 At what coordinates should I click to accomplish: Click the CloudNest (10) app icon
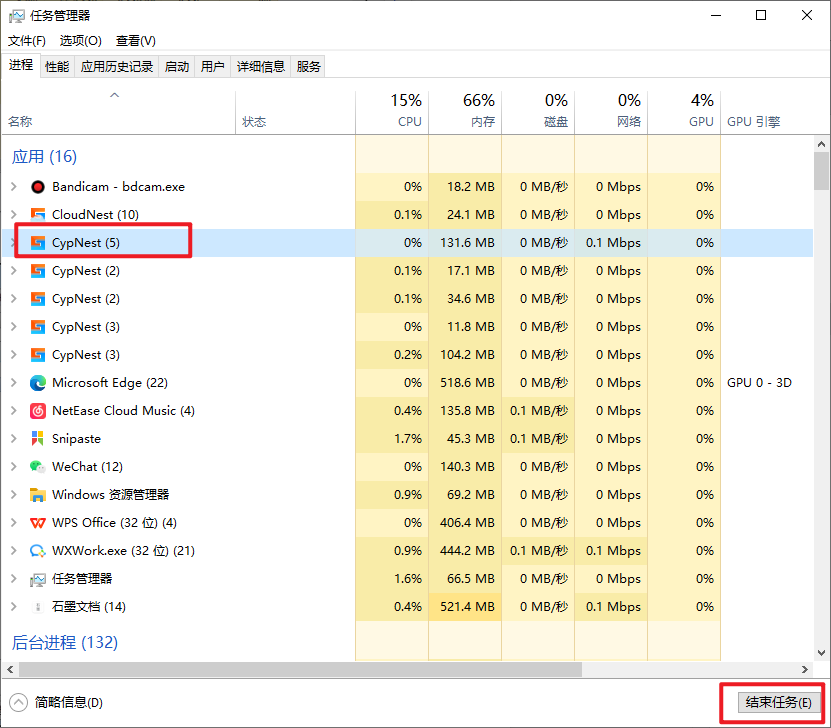(38, 215)
